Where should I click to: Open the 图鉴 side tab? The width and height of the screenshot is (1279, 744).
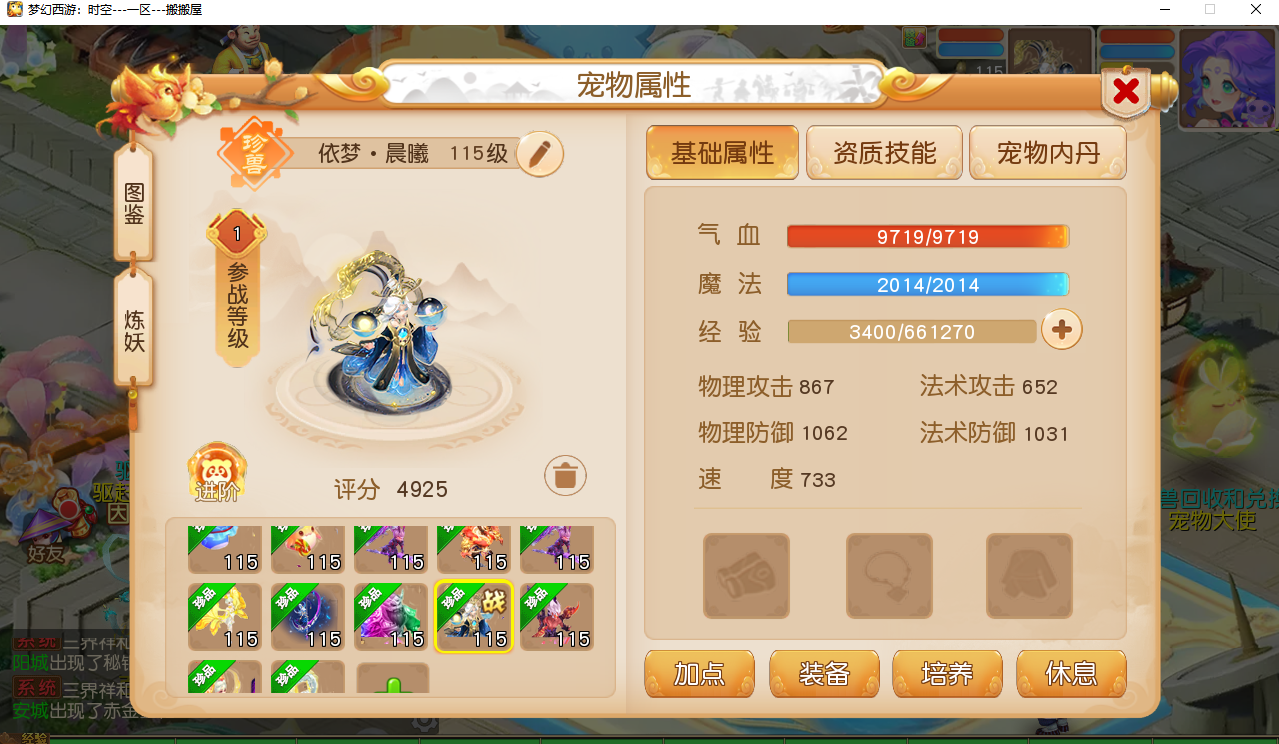134,204
